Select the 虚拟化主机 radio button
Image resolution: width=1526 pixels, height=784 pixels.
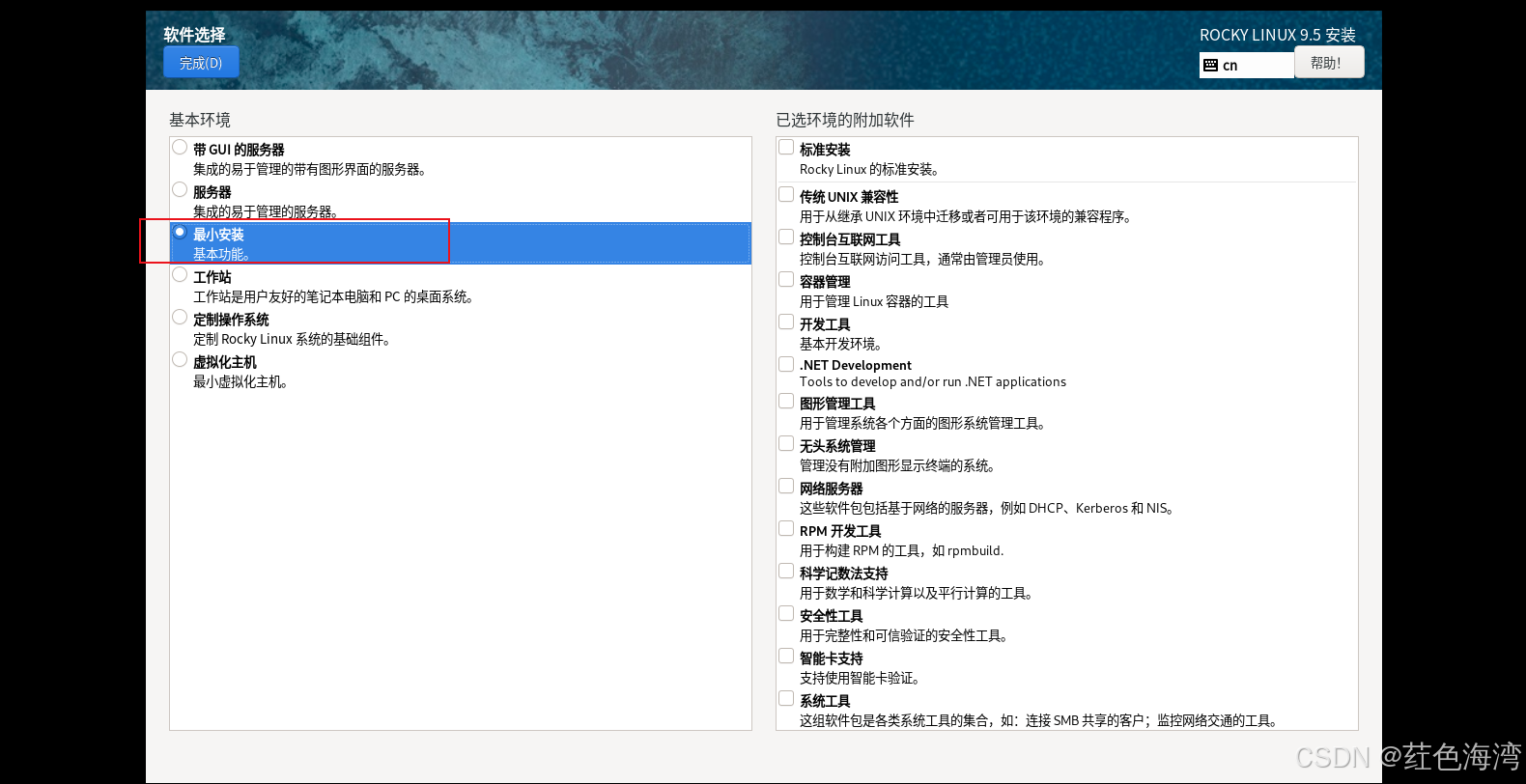click(x=180, y=360)
